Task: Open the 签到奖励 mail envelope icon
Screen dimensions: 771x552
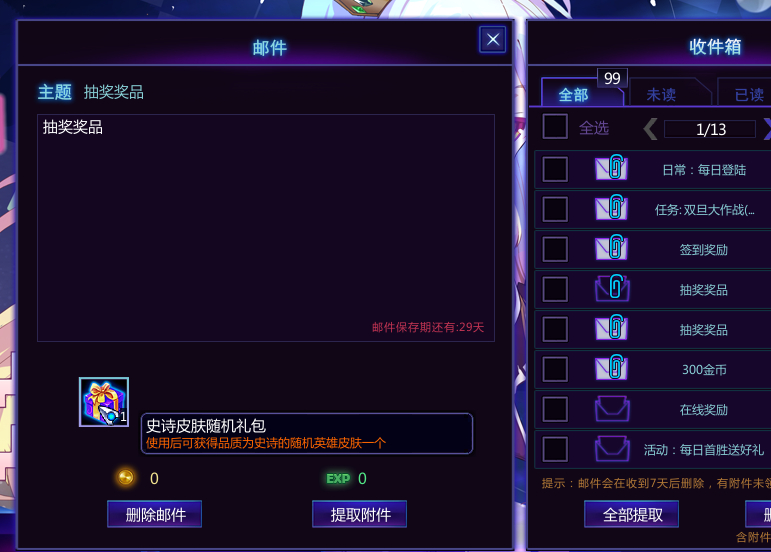Action: pos(611,247)
